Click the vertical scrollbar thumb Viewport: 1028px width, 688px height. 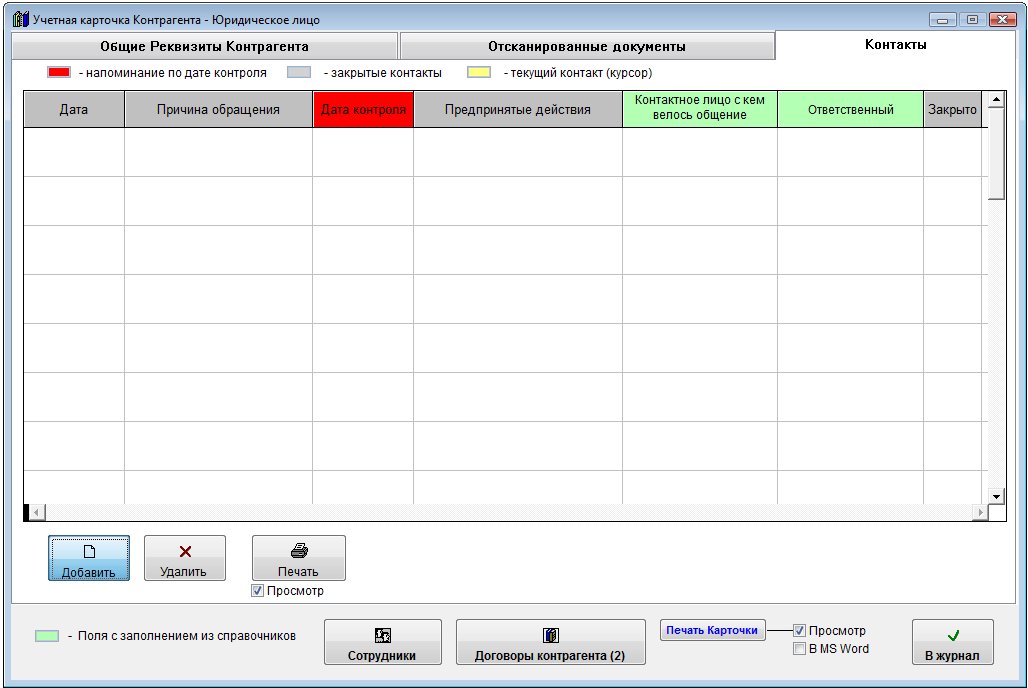click(997, 153)
